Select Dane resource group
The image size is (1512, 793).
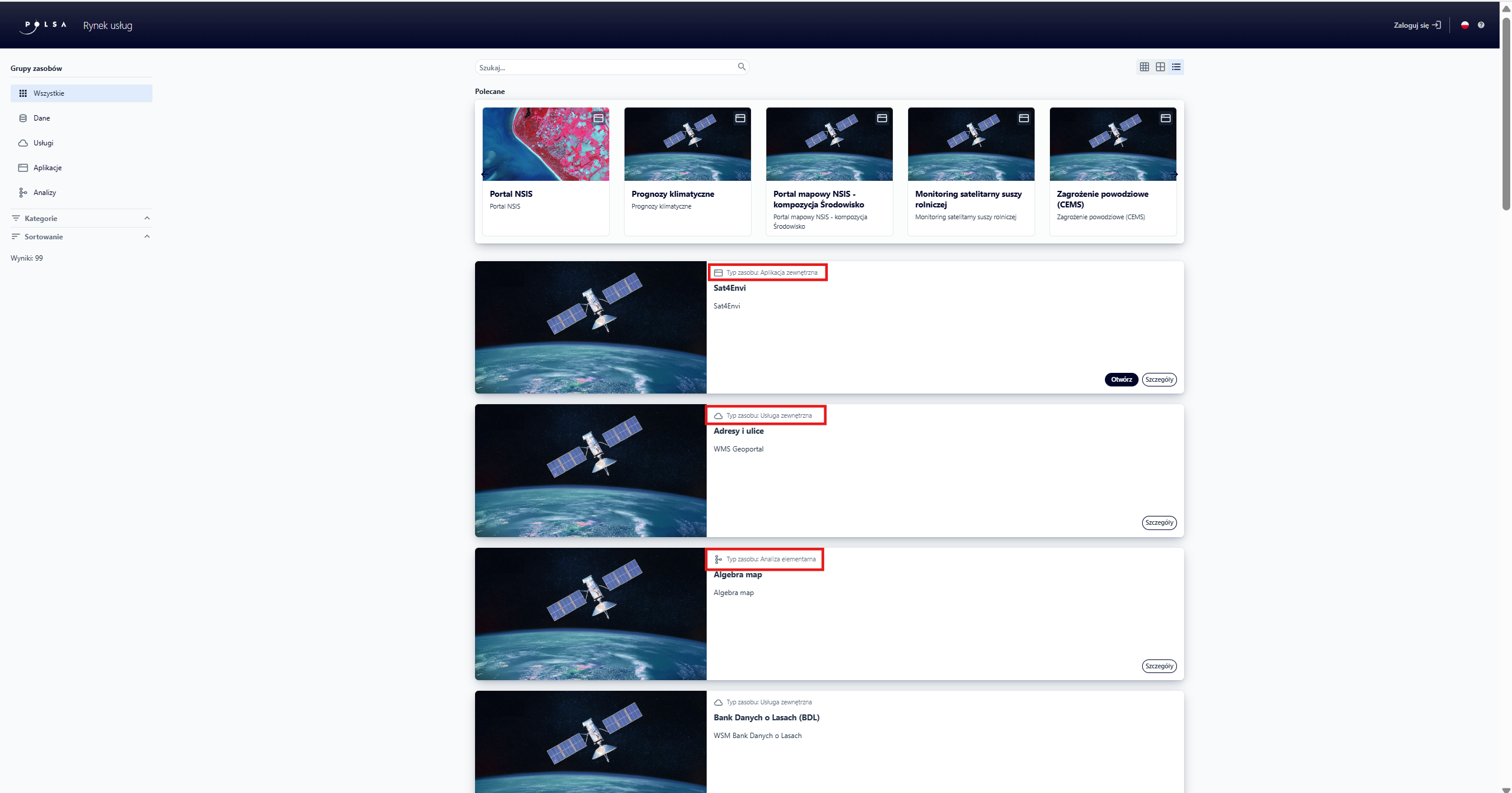(41, 118)
